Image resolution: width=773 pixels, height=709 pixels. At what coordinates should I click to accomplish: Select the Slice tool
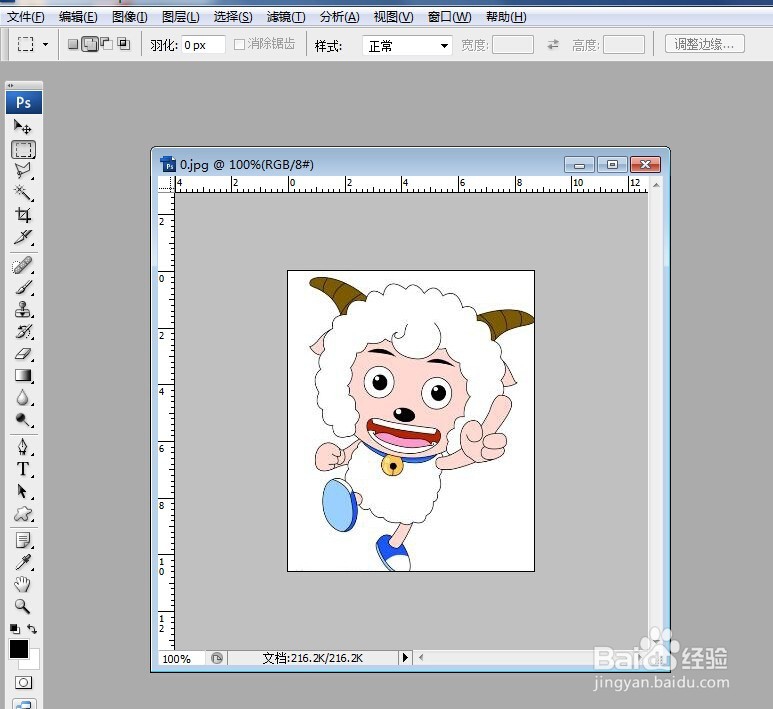[x=23, y=237]
